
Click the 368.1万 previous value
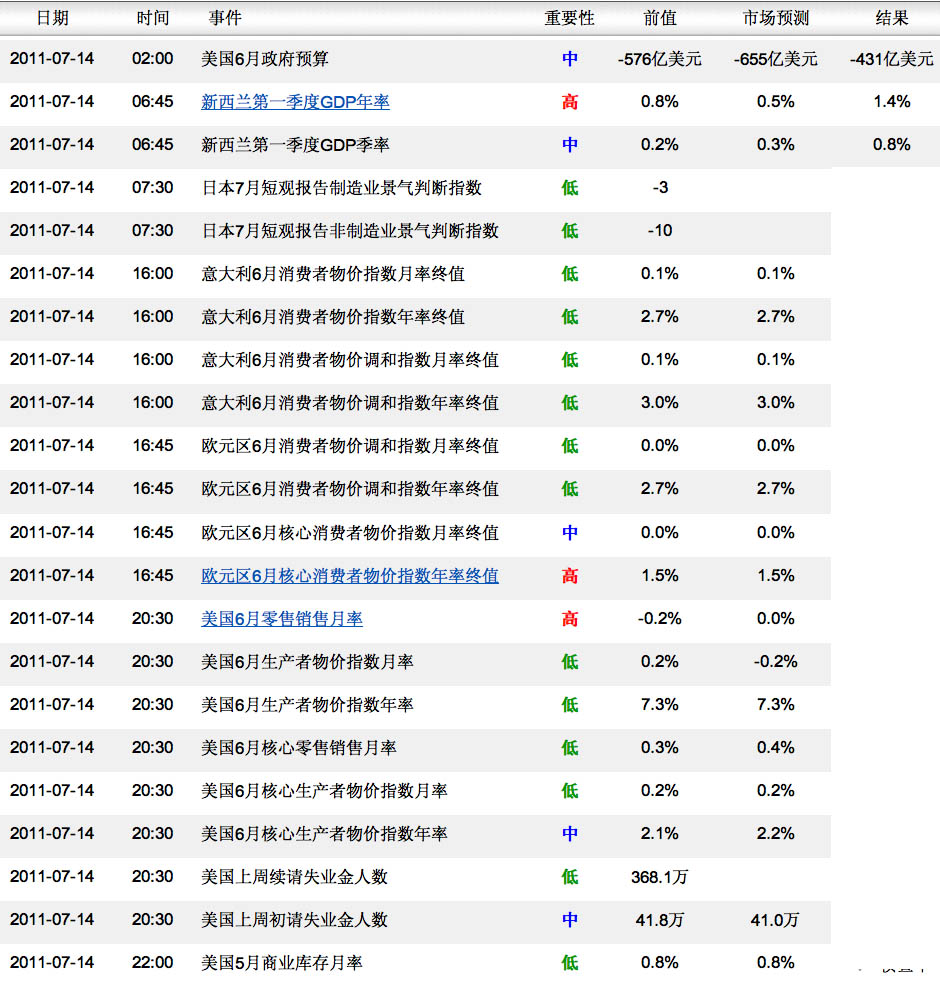660,876
